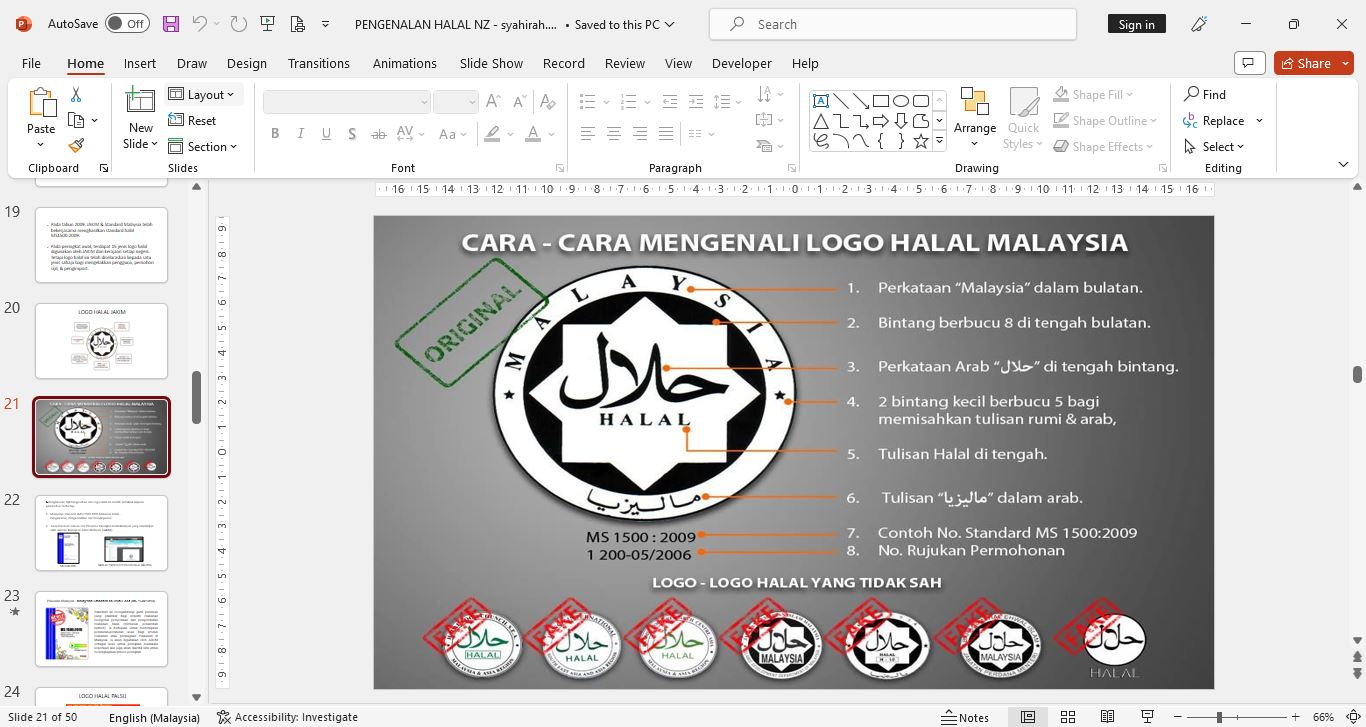
Task: Start Slide Show from status bar icon
Action: pos(1147,717)
